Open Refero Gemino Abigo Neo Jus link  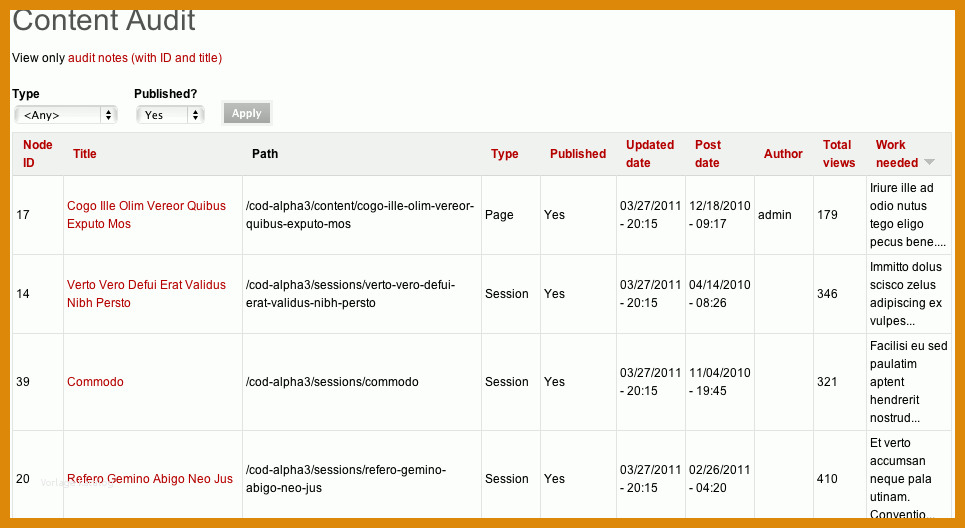click(150, 479)
